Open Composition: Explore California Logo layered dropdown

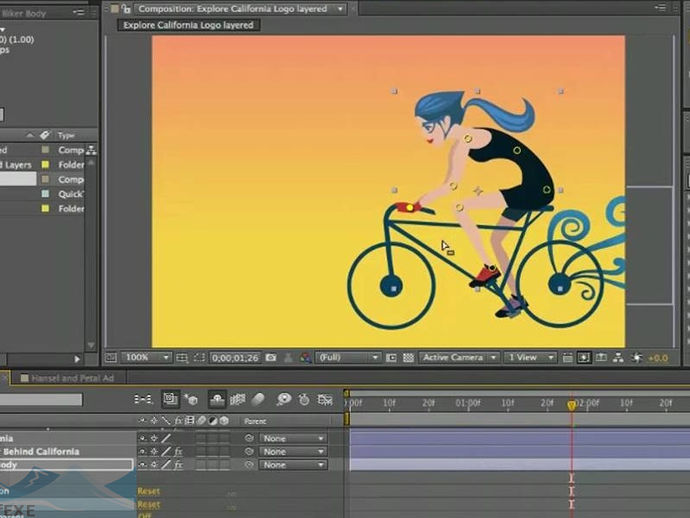click(240, 9)
